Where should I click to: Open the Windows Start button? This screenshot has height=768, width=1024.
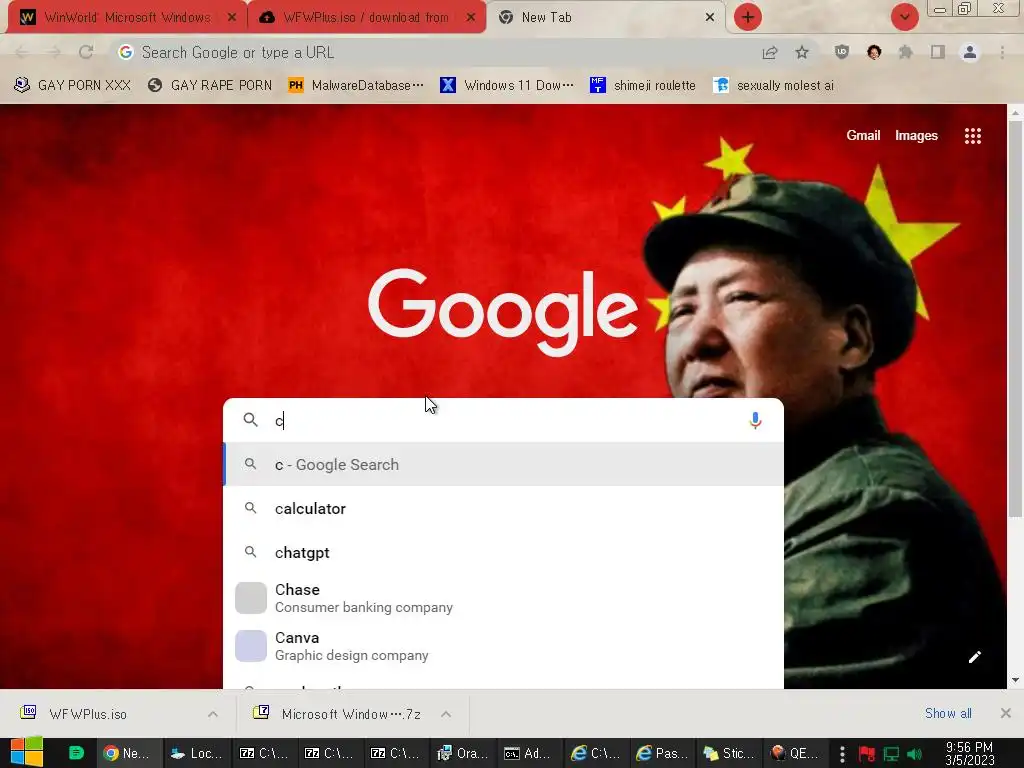click(x=27, y=752)
